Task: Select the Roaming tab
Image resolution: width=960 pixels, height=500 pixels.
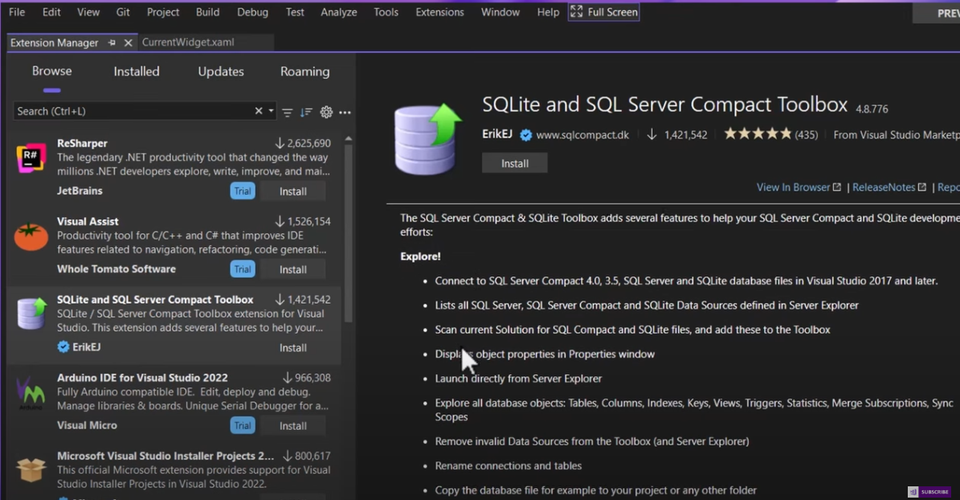Action: 305,72
